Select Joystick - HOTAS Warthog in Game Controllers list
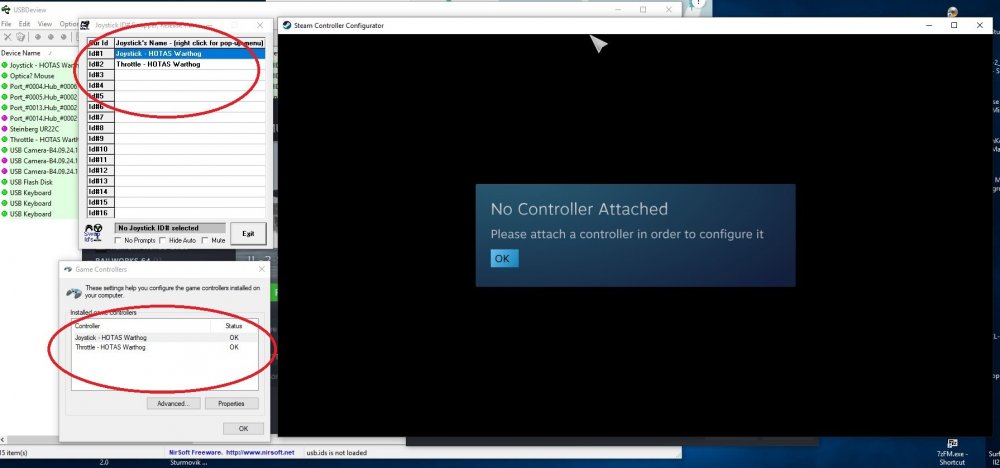 (165, 337)
